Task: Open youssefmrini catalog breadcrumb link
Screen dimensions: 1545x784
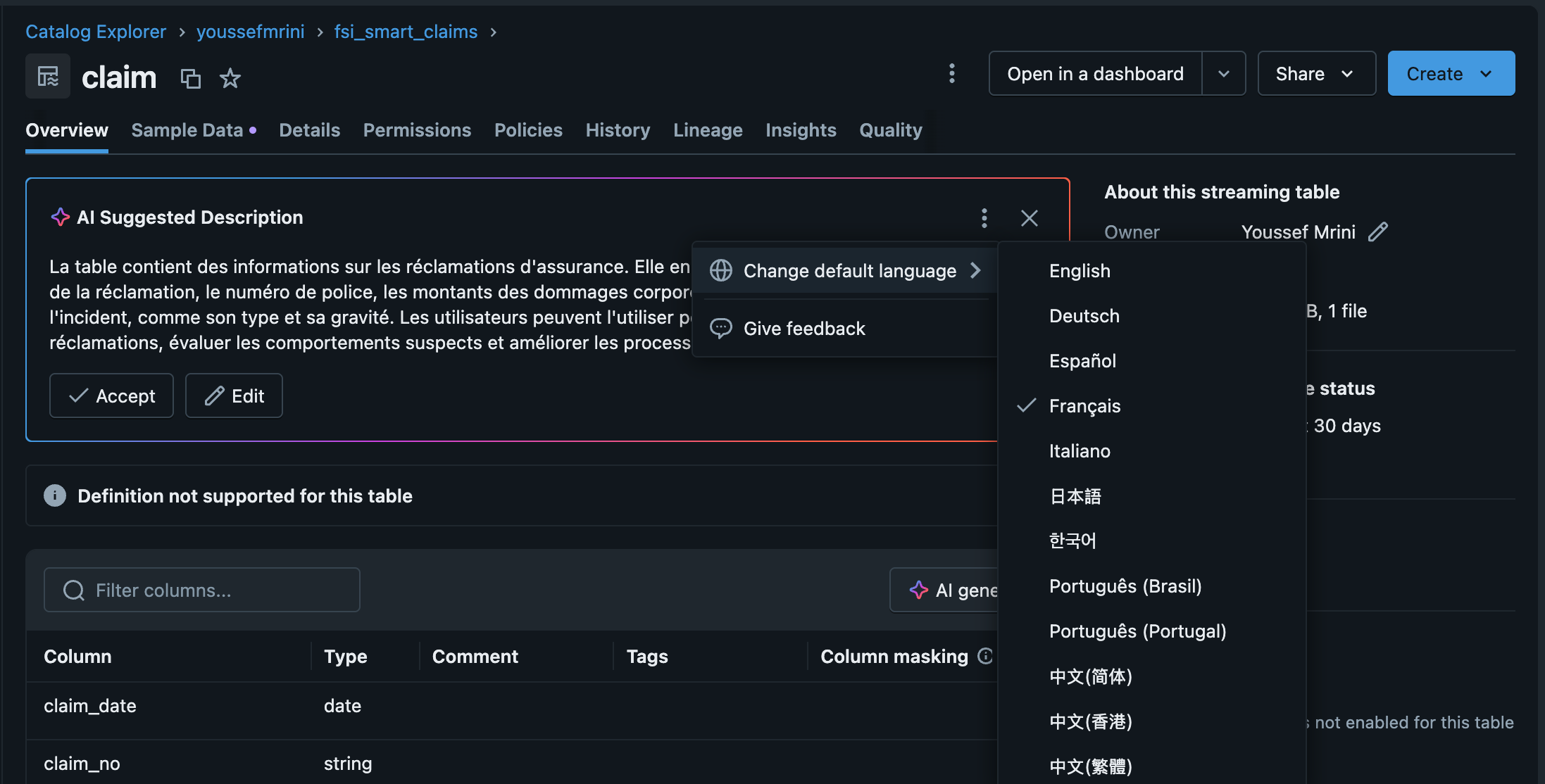Action: 251,32
